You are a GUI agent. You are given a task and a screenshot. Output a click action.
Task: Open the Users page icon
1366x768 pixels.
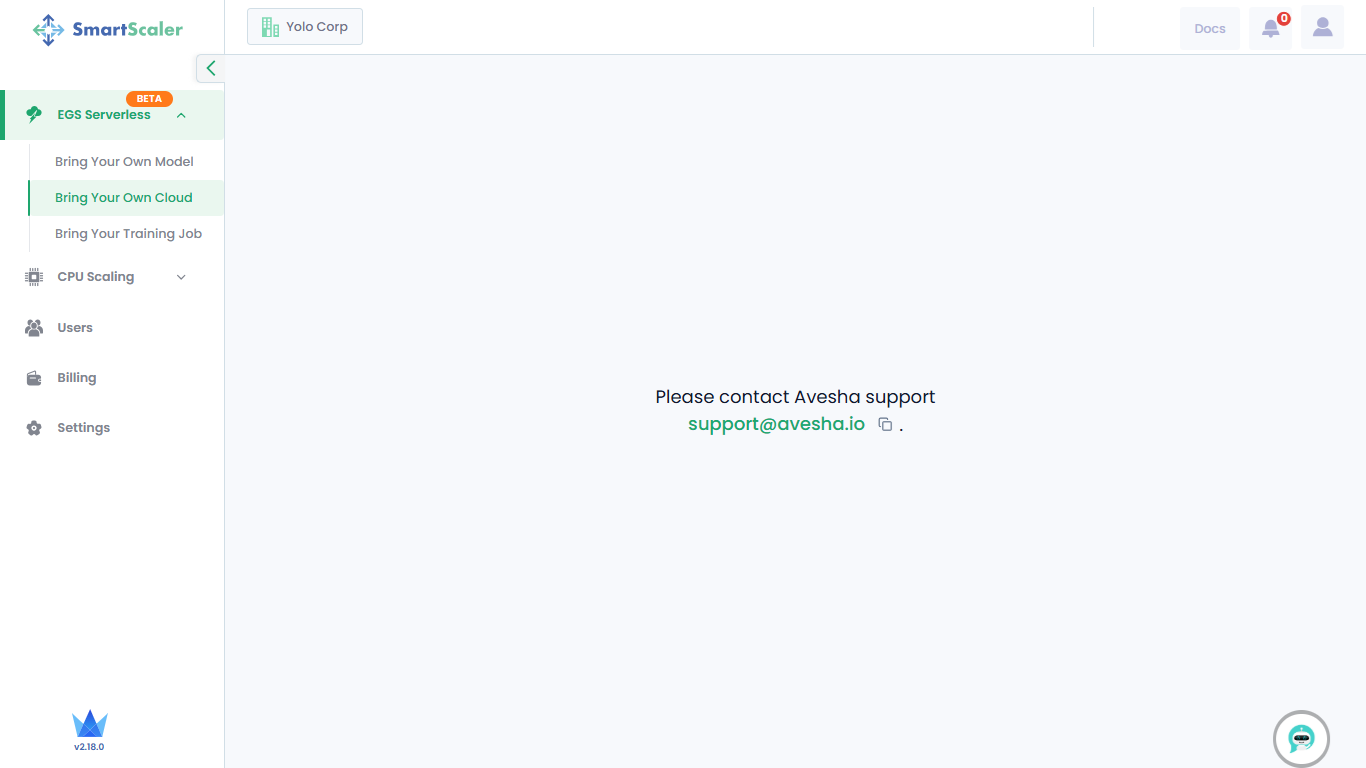pos(34,328)
